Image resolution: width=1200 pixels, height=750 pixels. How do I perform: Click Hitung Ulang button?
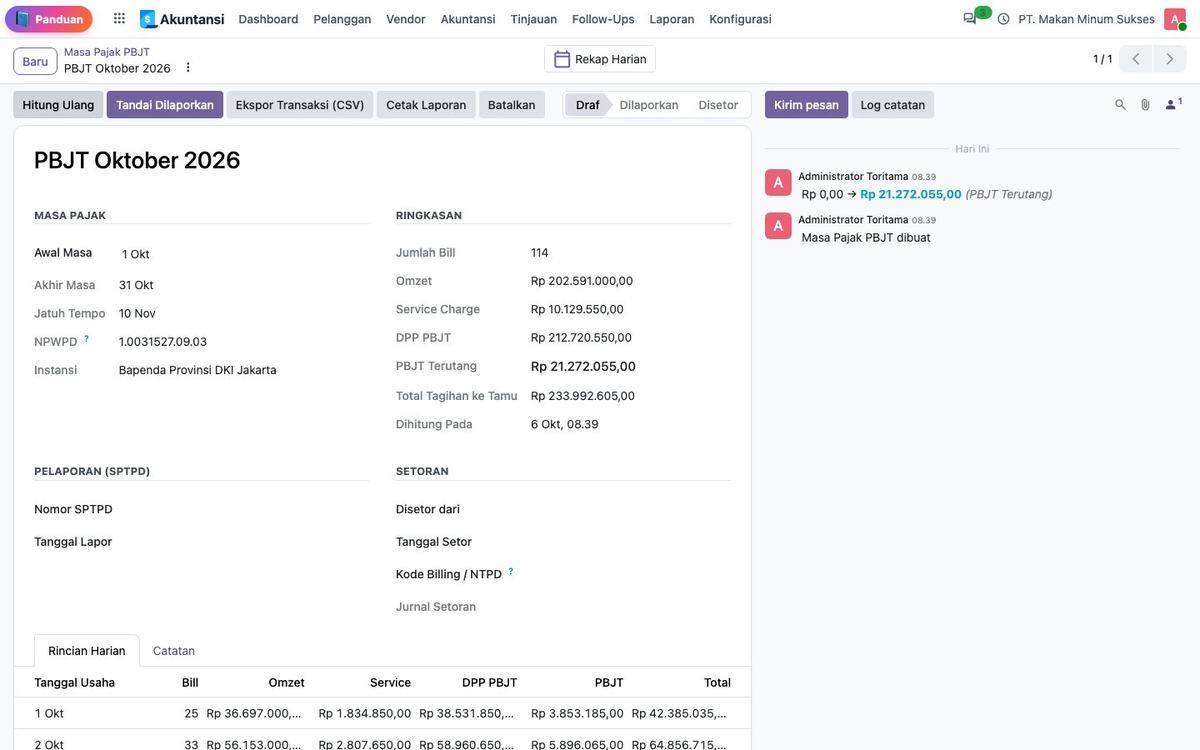click(x=58, y=105)
